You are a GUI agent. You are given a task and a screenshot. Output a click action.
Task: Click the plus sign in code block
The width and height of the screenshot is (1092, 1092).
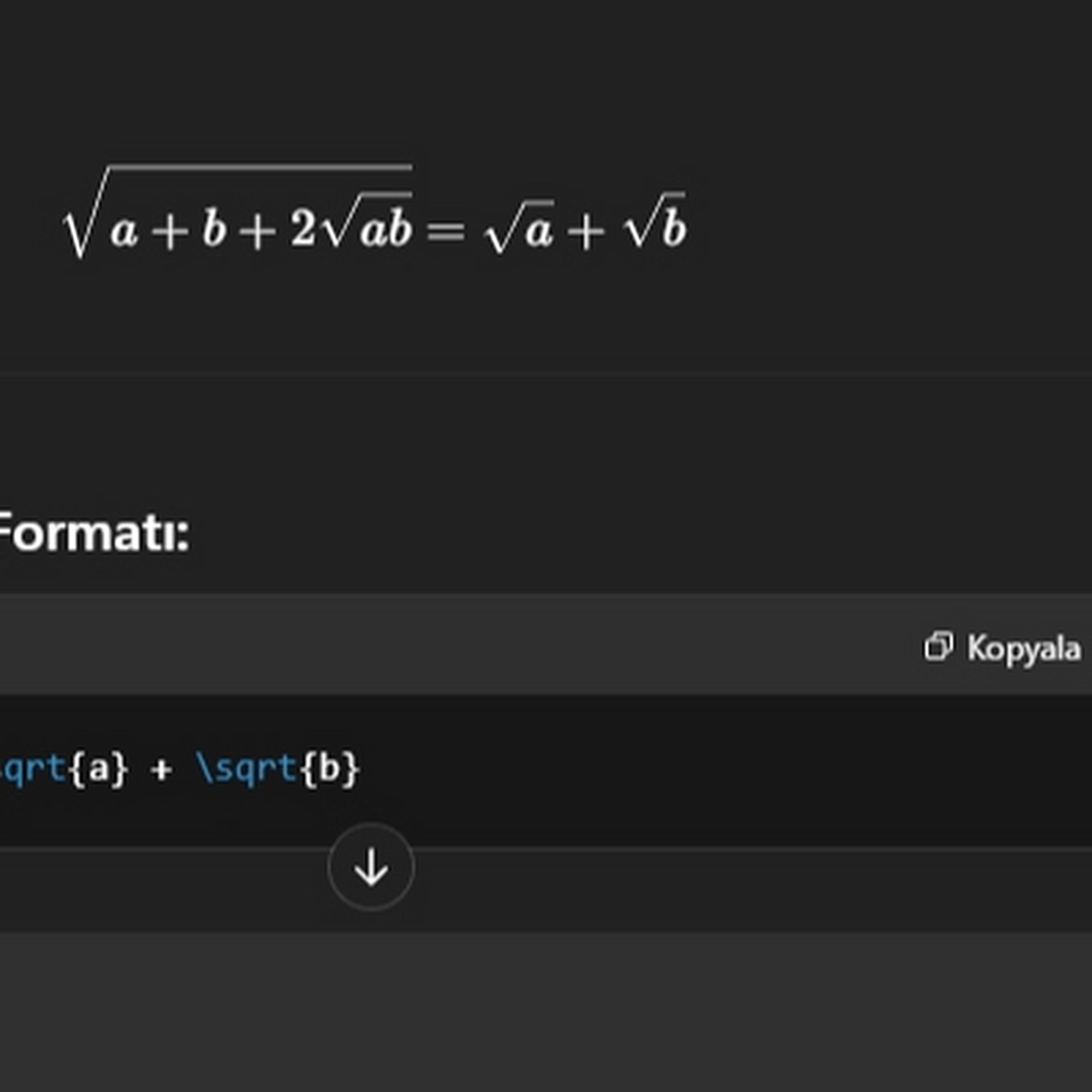pos(161,770)
